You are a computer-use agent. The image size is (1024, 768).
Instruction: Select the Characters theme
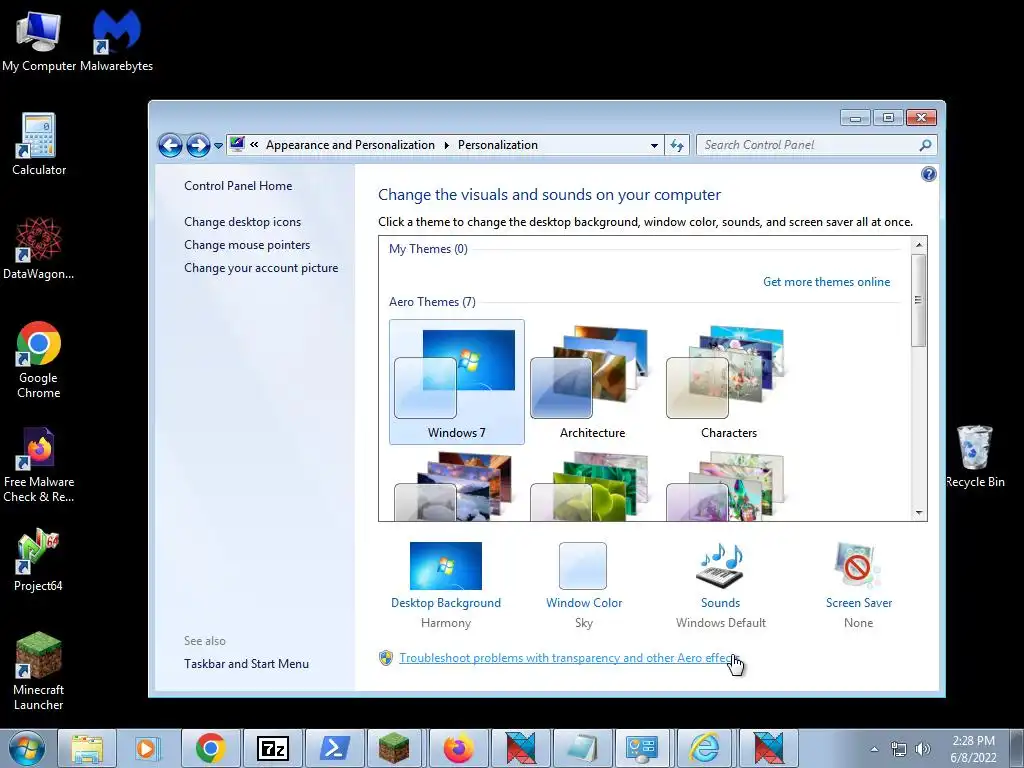(x=729, y=382)
